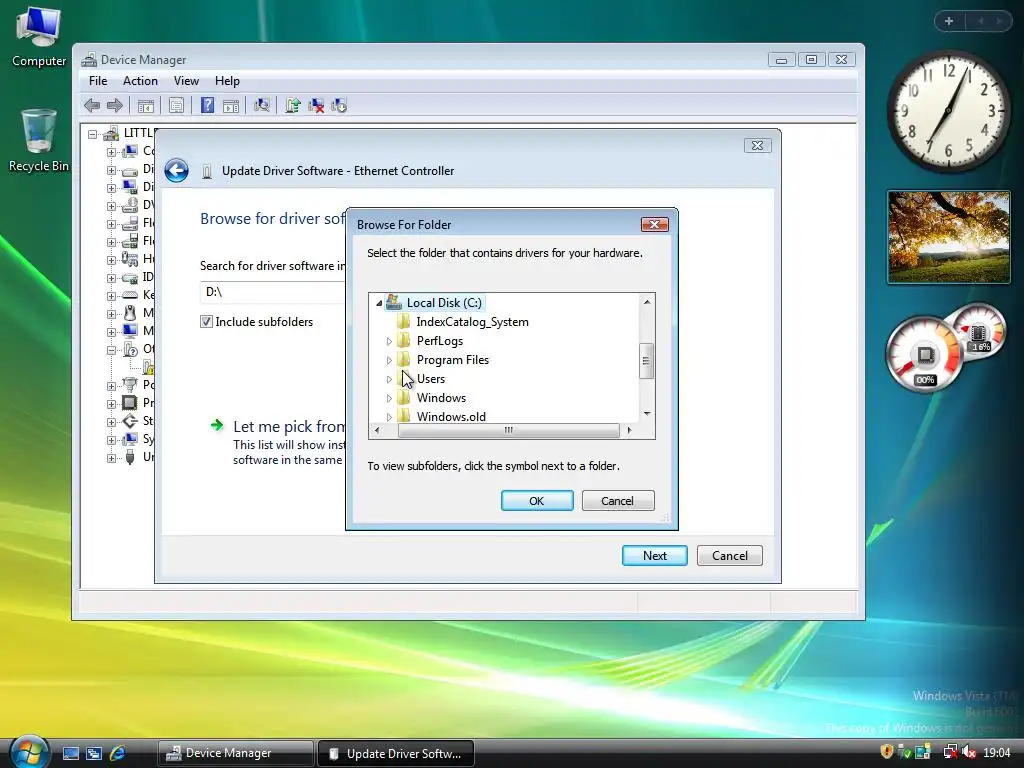Click the network tray icon with red X
This screenshot has width=1024, height=768.
tap(950, 752)
